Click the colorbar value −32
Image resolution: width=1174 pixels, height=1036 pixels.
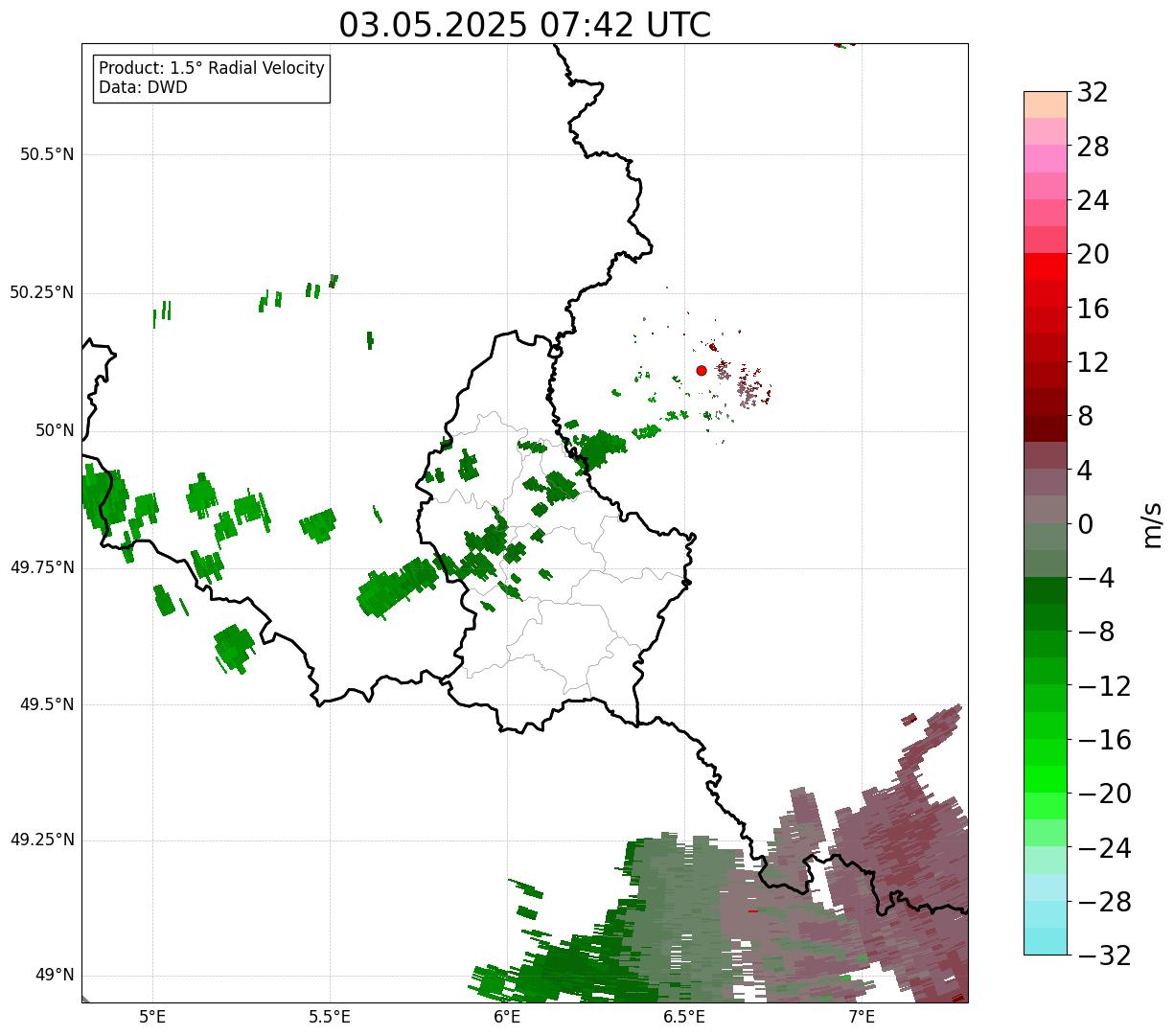(x=1104, y=956)
